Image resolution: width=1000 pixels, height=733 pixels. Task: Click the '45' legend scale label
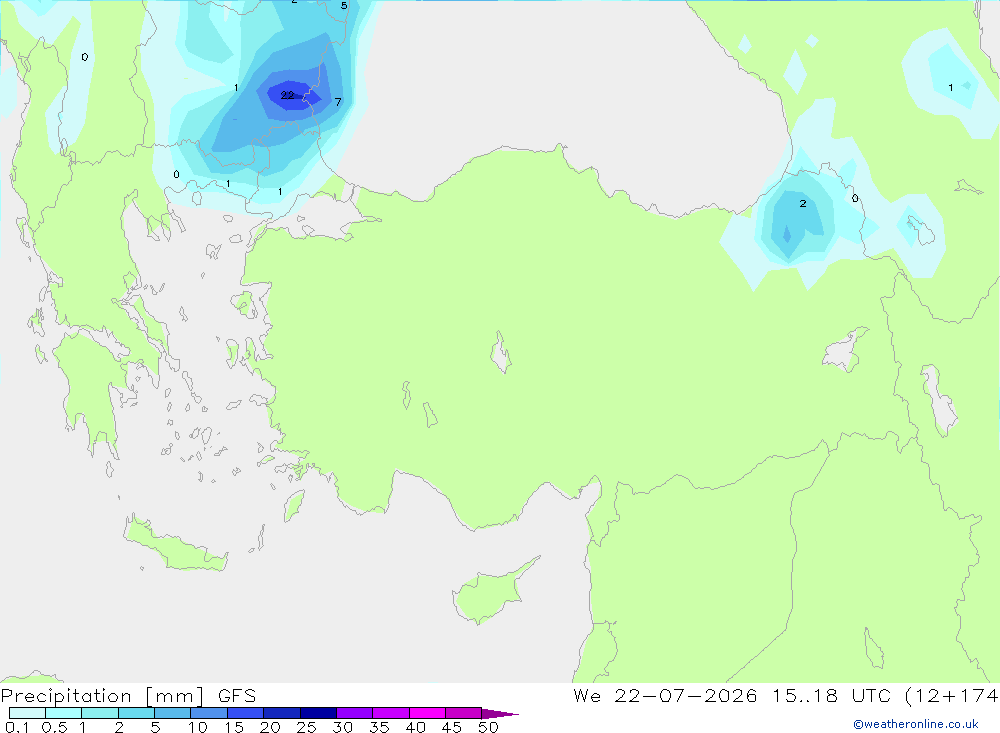pyautogui.click(x=452, y=727)
